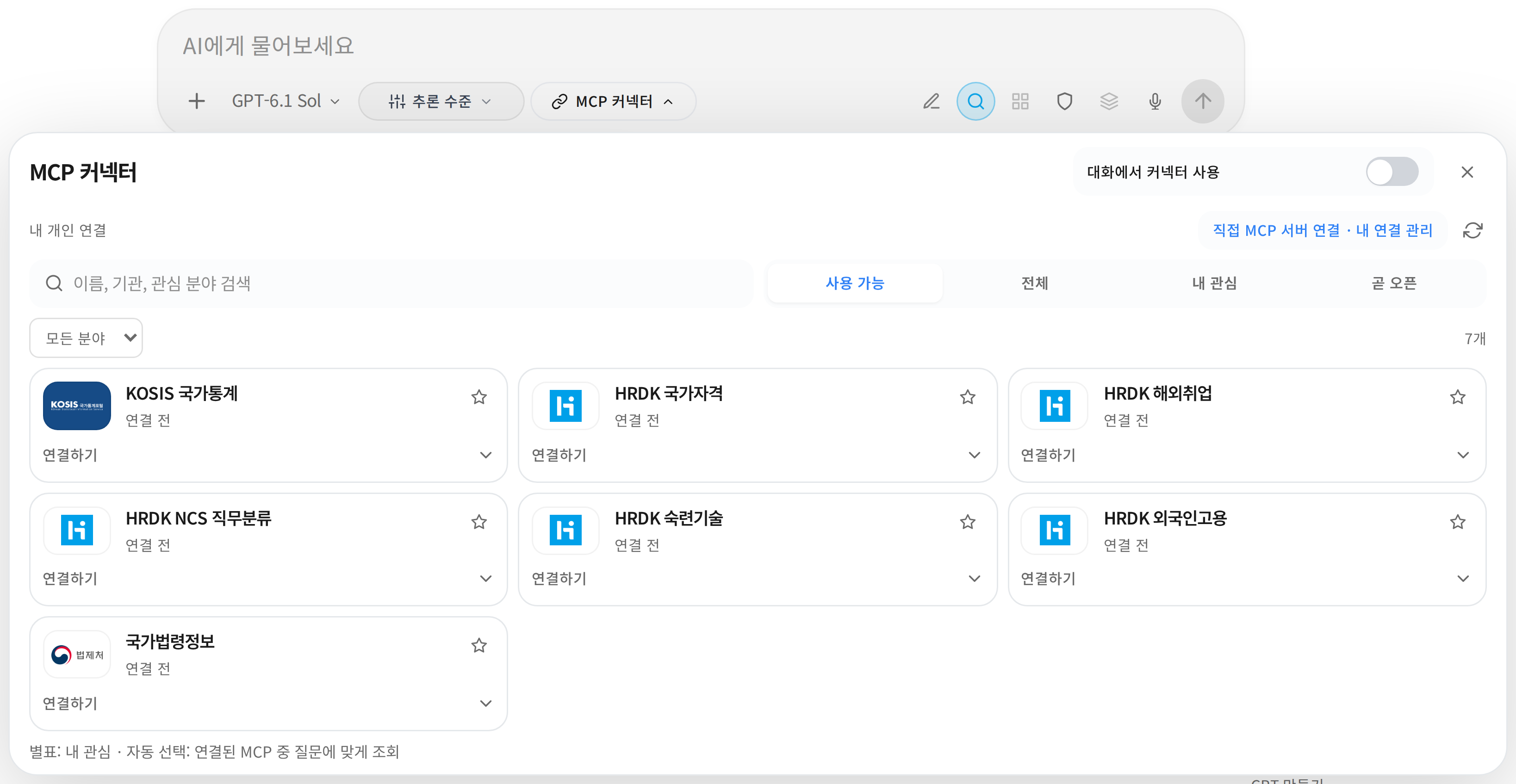Image resolution: width=1516 pixels, height=784 pixels.
Task: Click the 7개 result count text
Action: 1475,338
